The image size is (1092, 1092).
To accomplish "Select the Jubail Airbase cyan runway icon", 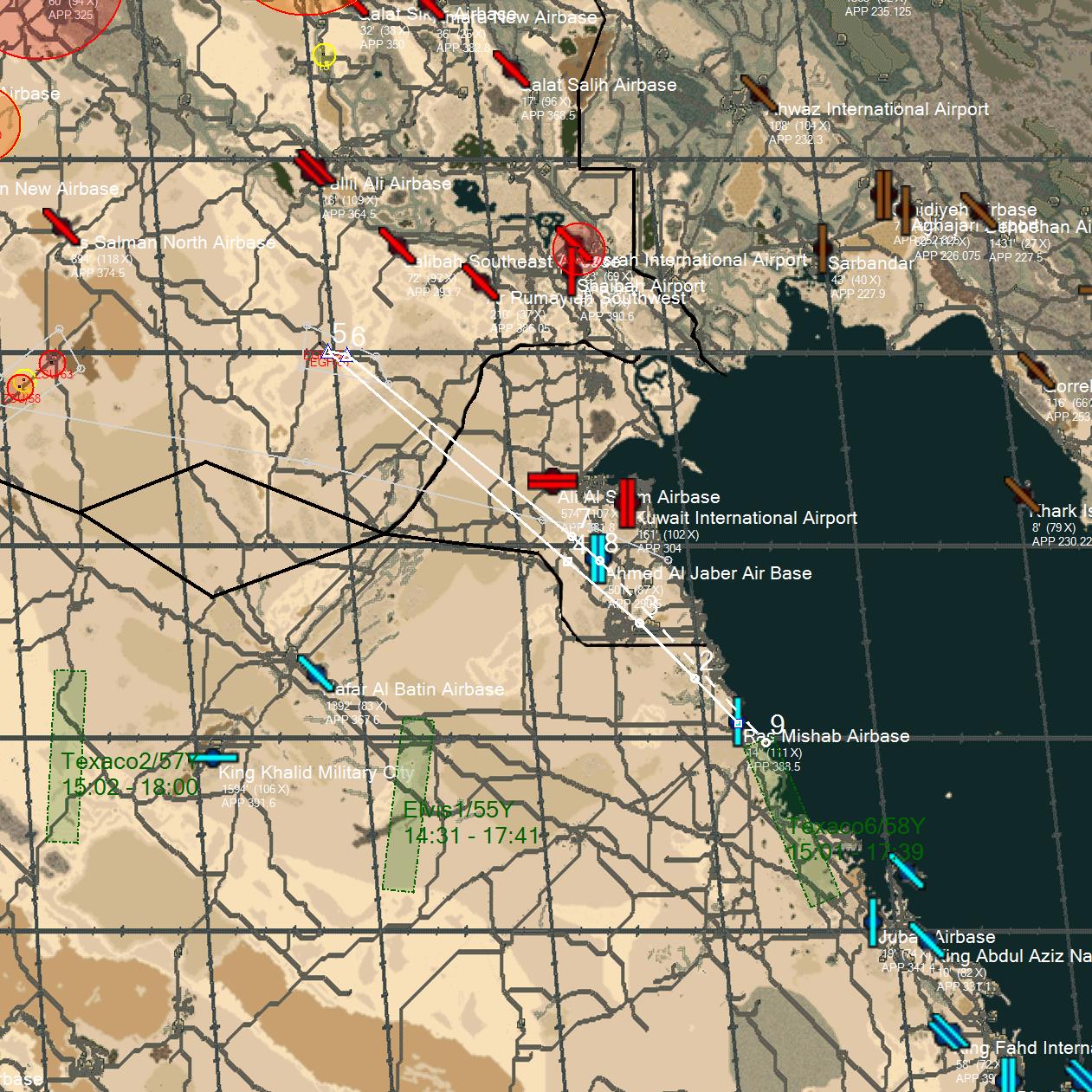I will (873, 922).
